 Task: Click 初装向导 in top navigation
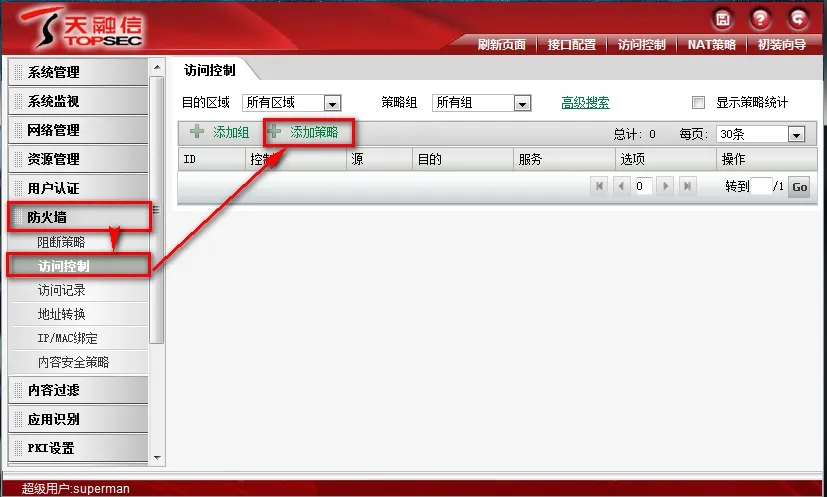[782, 44]
